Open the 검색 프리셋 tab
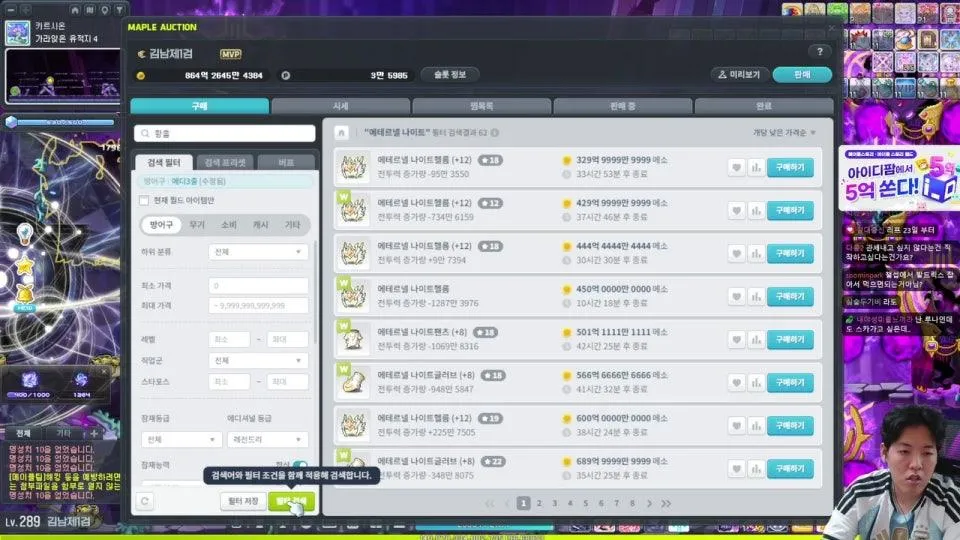This screenshot has width=960, height=540. pos(225,162)
